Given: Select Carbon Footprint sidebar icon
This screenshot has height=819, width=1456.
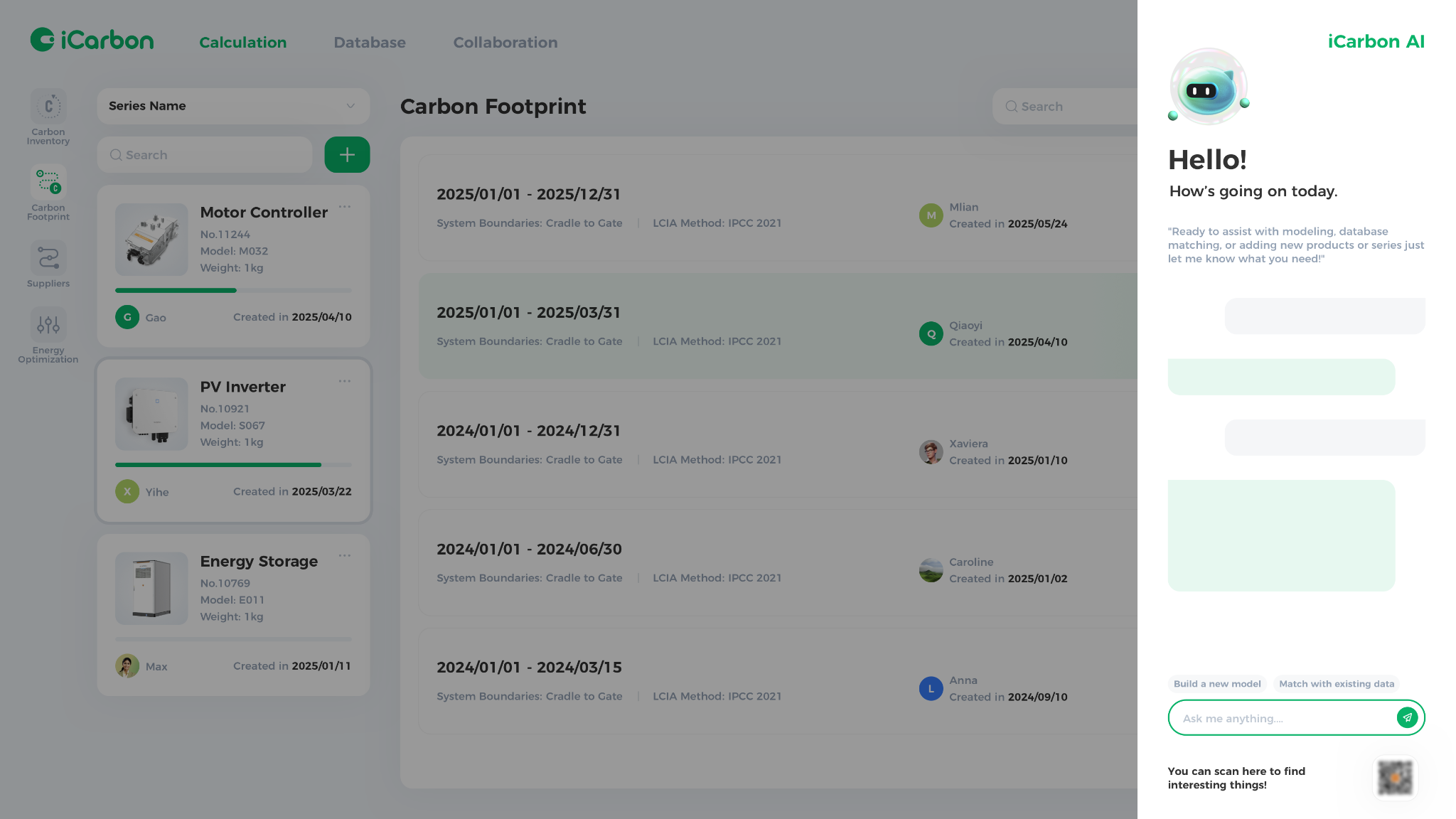Looking at the screenshot, I should click(x=48, y=183).
